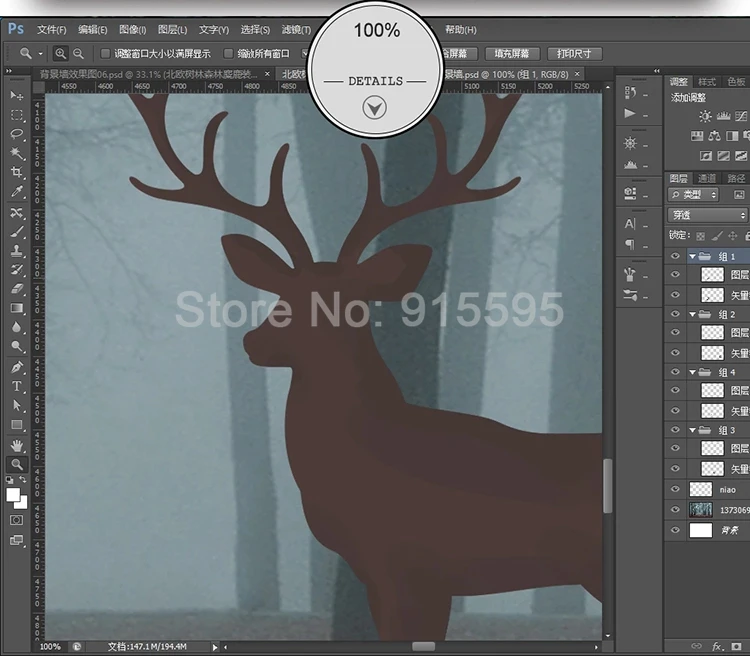Select the Pen tool
Image resolution: width=750 pixels, height=666 pixels.
tap(17, 367)
